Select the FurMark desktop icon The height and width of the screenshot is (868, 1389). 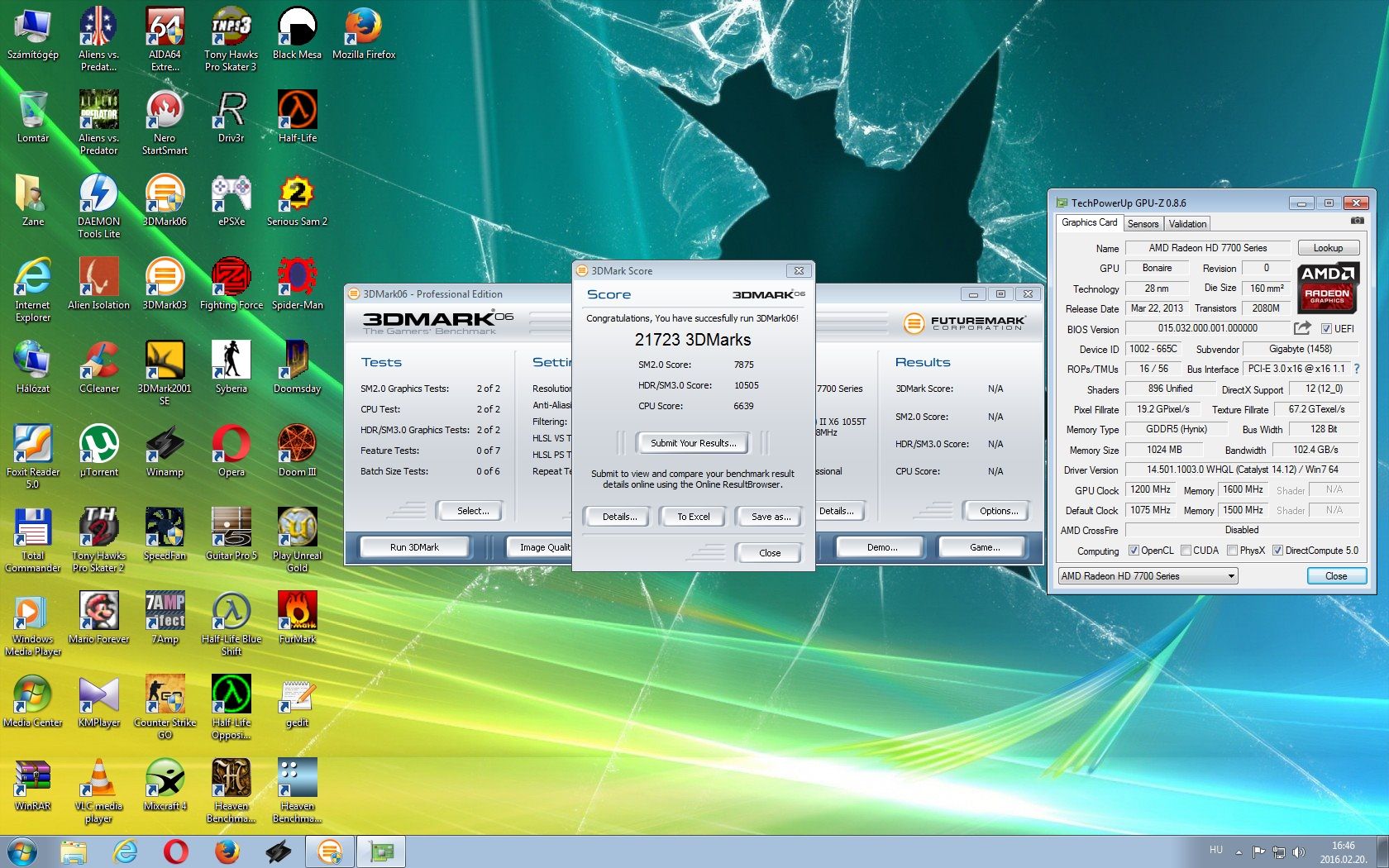(297, 618)
